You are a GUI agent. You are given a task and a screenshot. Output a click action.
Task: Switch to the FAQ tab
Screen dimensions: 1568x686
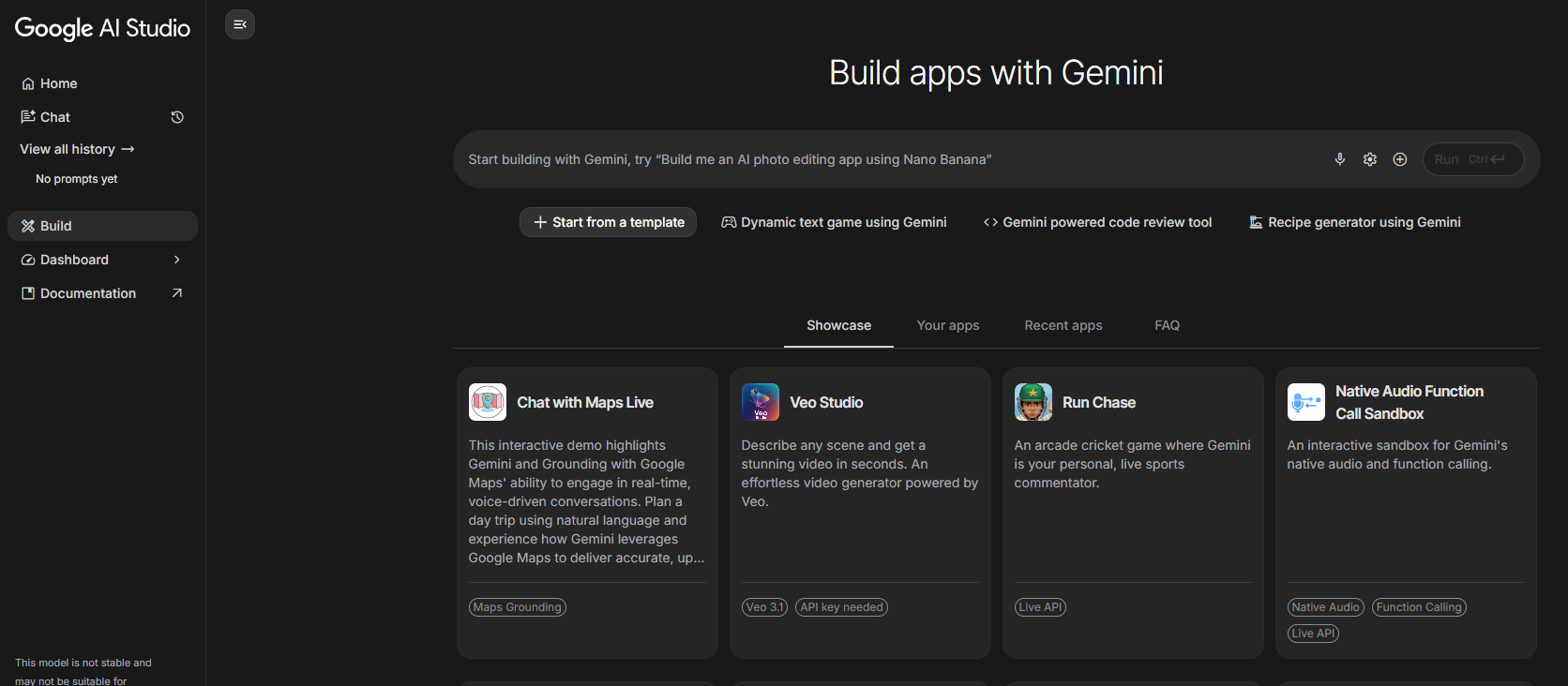(x=1168, y=325)
